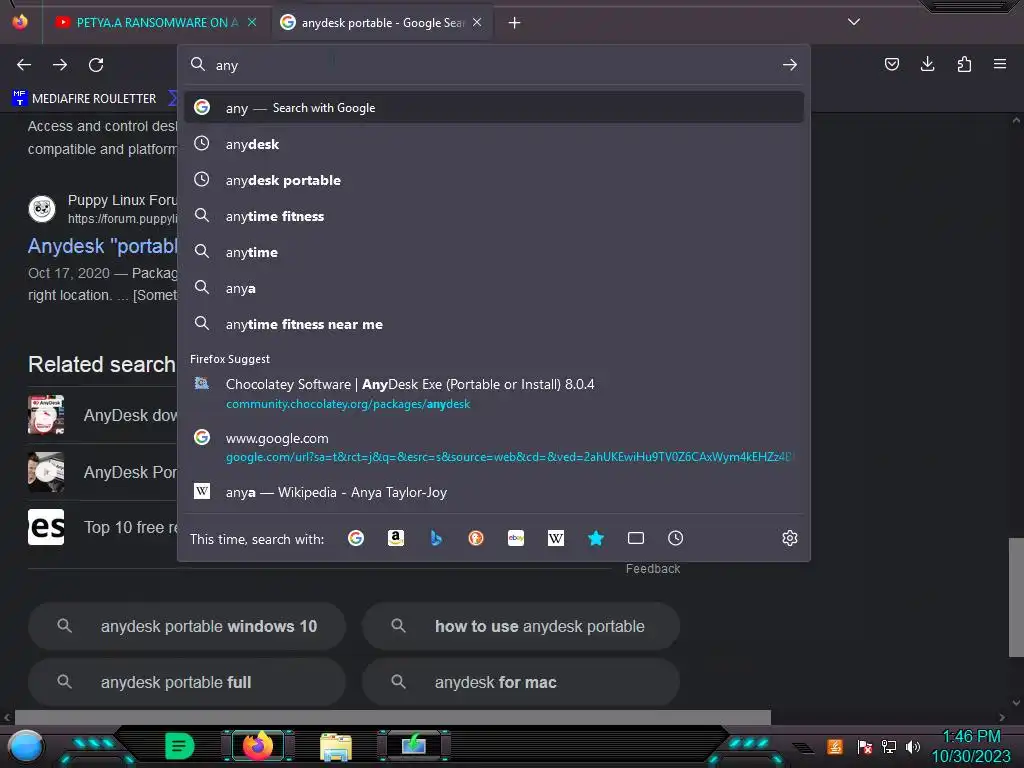Search 'anydesk portable windows 10'

(187, 626)
